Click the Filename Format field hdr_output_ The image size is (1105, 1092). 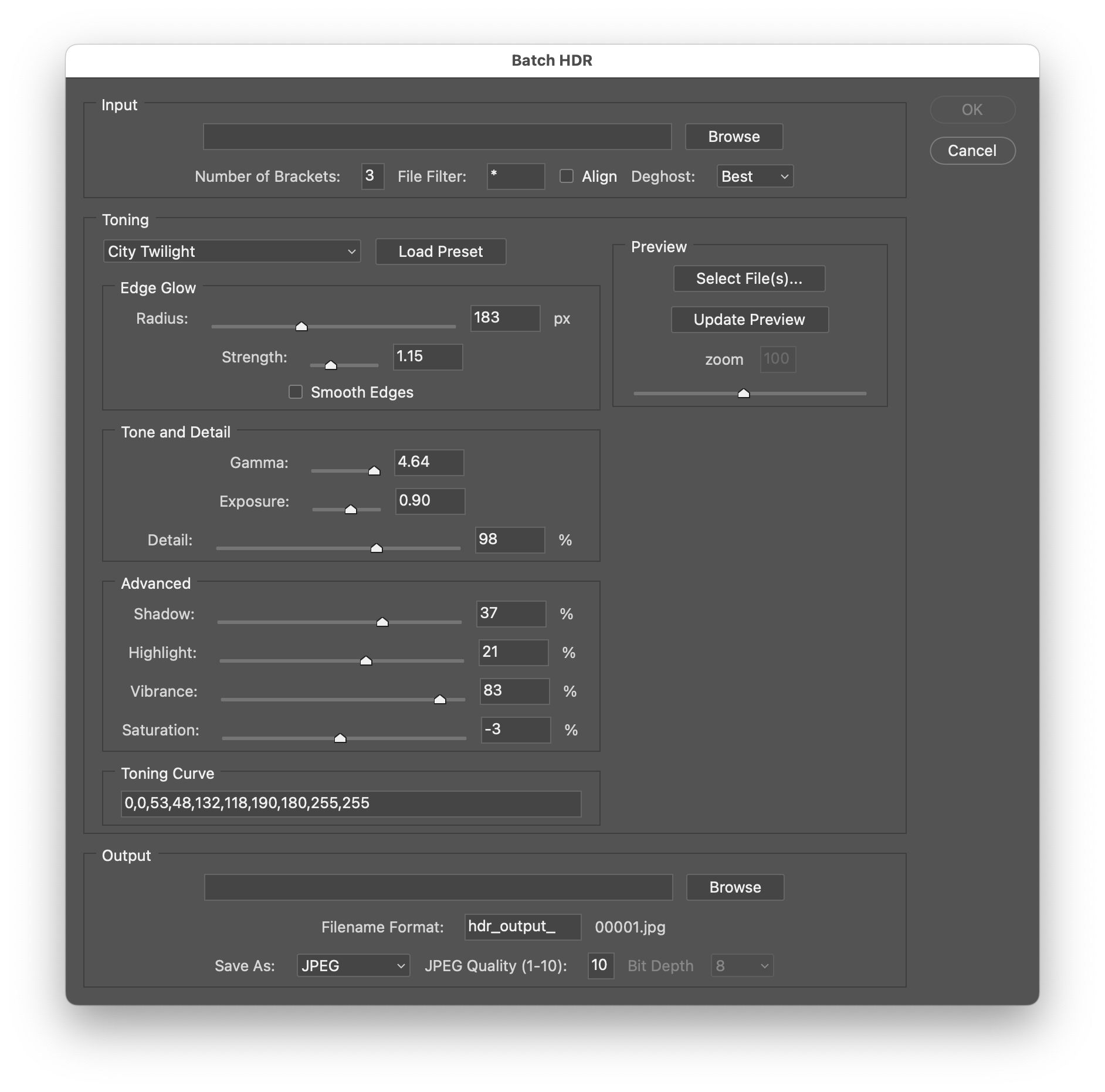(523, 927)
